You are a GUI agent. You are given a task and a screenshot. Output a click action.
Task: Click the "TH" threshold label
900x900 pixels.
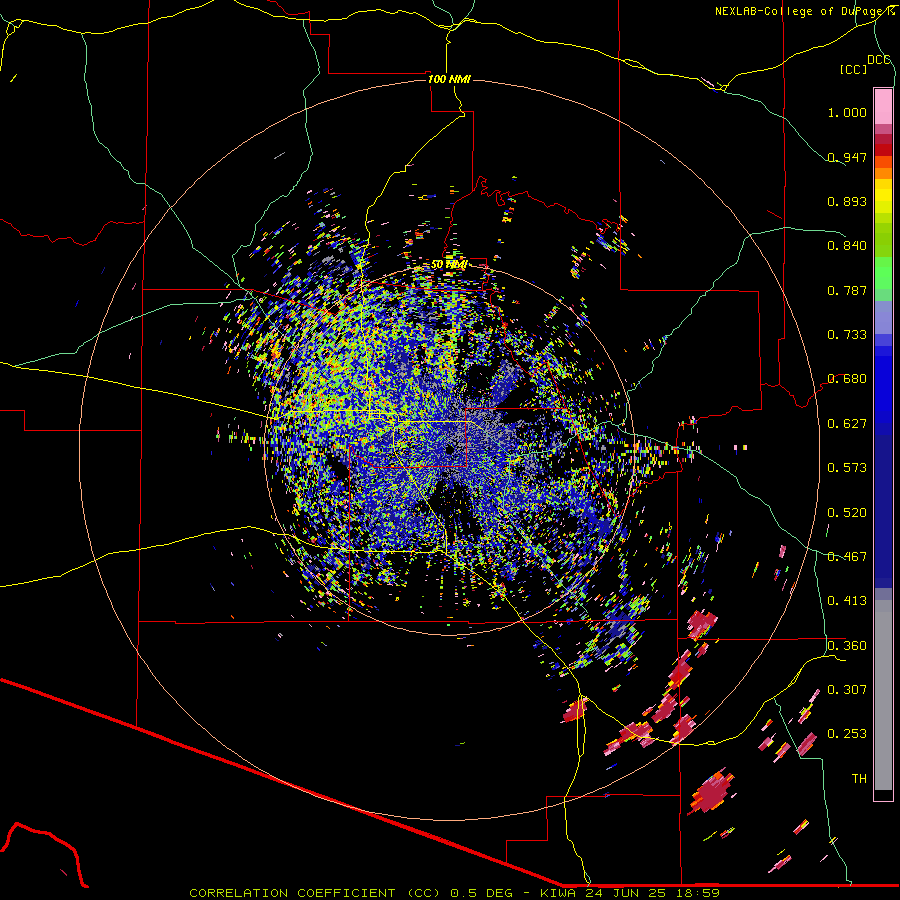[859, 779]
